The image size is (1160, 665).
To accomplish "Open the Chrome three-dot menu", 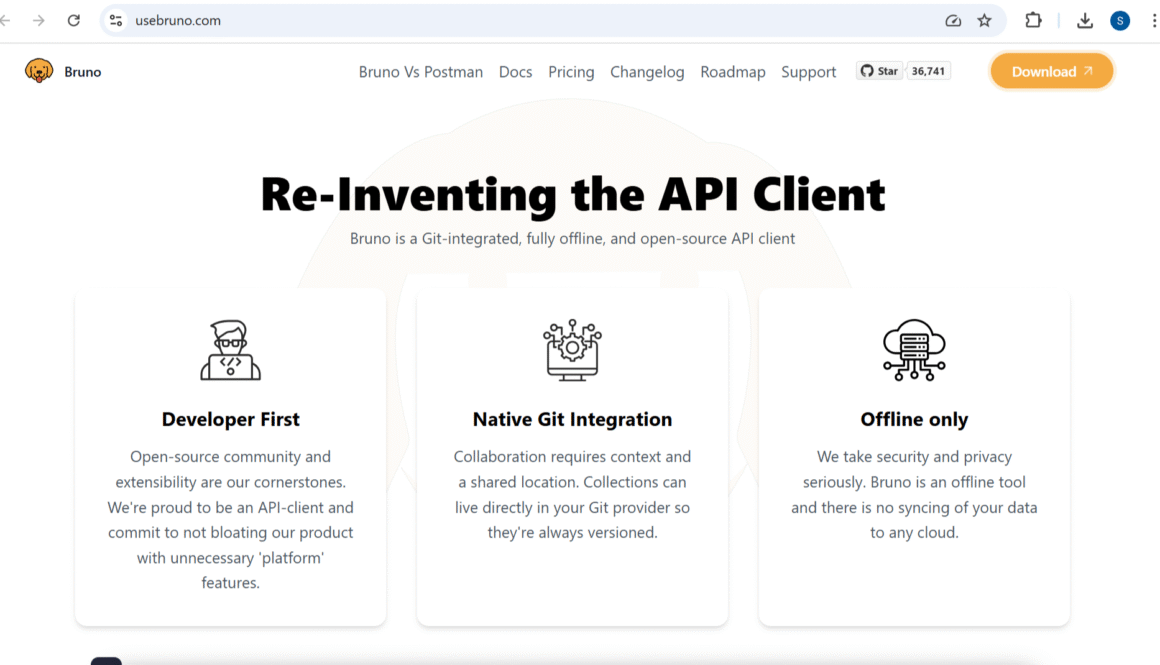I will [x=1153, y=21].
